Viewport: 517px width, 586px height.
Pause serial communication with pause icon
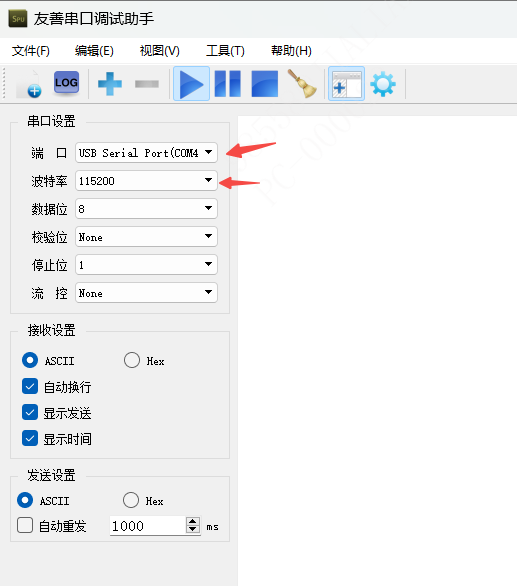pos(228,84)
